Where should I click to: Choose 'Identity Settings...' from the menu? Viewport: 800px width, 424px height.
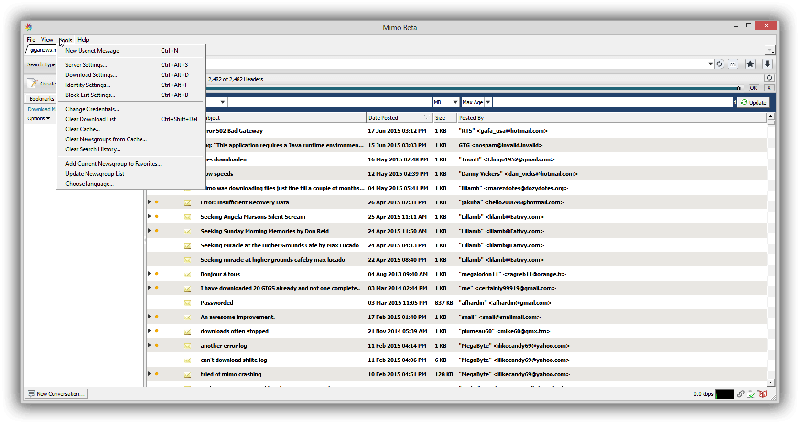click(131, 85)
